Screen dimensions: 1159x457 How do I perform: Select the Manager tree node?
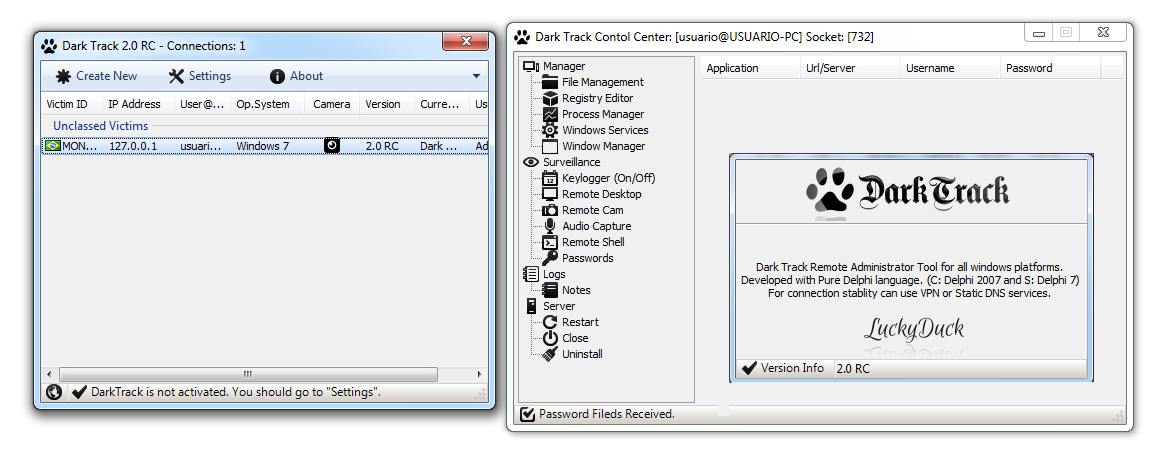tap(564, 67)
